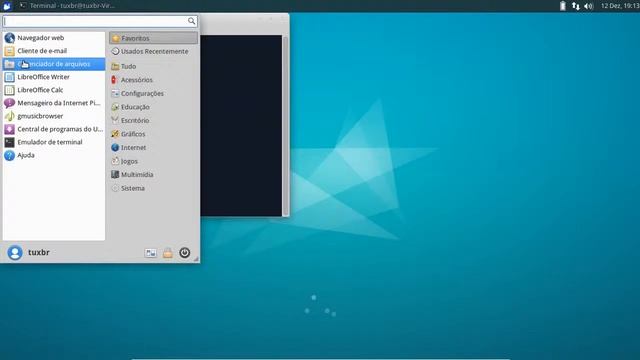Click the Ajuda question mark icon
Image resolution: width=640 pixels, height=360 pixels.
coord(9,156)
